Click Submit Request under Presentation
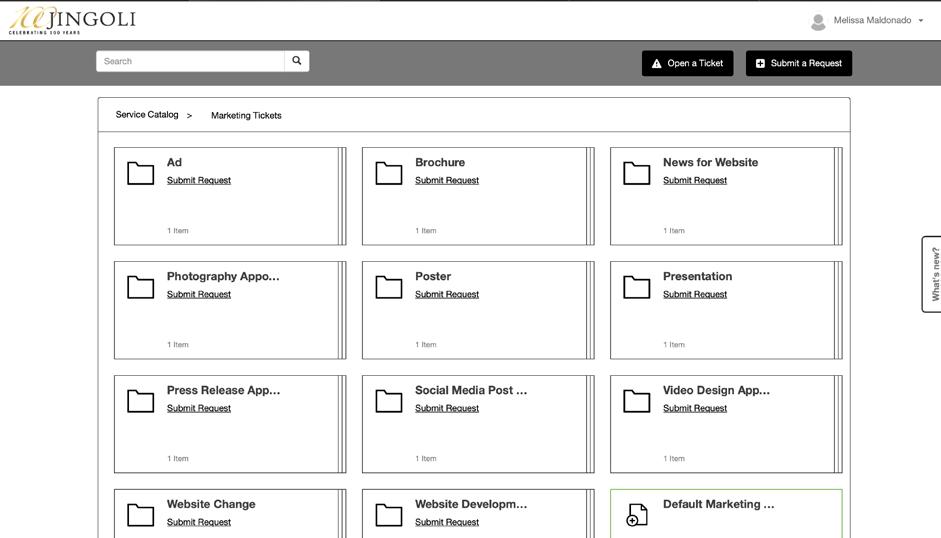This screenshot has width=941, height=538. click(x=695, y=294)
